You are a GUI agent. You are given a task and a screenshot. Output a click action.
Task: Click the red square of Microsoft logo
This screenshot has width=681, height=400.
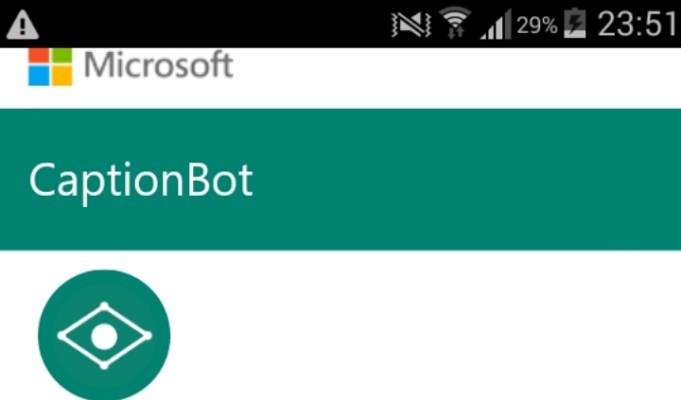click(x=39, y=56)
